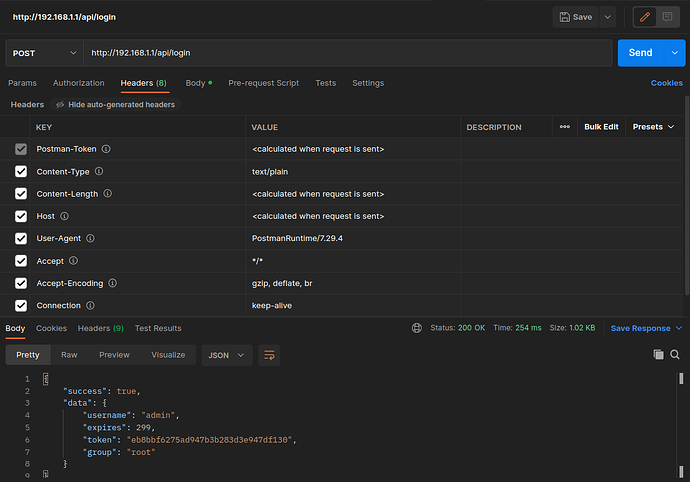690x482 pixels.
Task: Open the response Cookies tab
Action: click(x=51, y=328)
